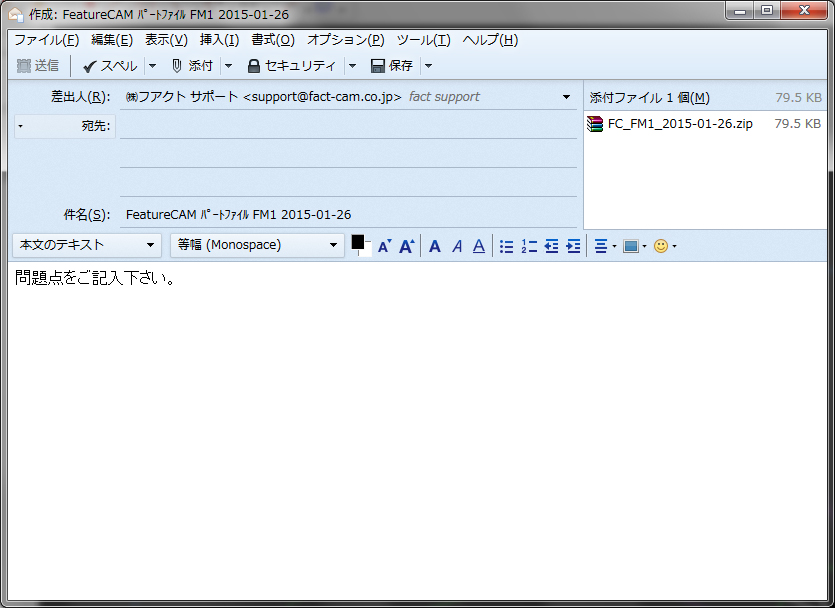Image resolution: width=835 pixels, height=608 pixels.
Task: Open font 等幅 (Monospace) dropdown
Action: [257, 245]
